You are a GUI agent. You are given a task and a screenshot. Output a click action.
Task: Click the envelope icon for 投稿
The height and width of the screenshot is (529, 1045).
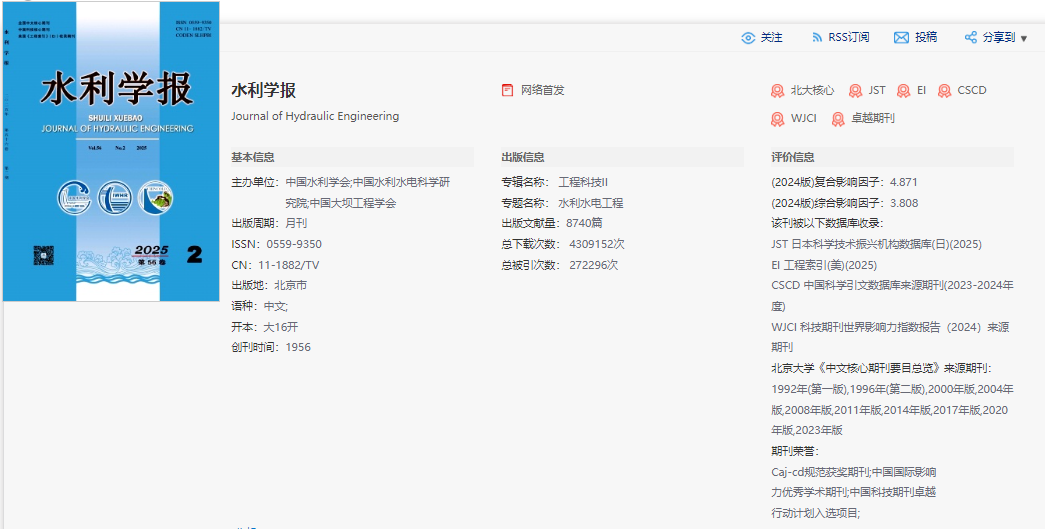(x=901, y=38)
